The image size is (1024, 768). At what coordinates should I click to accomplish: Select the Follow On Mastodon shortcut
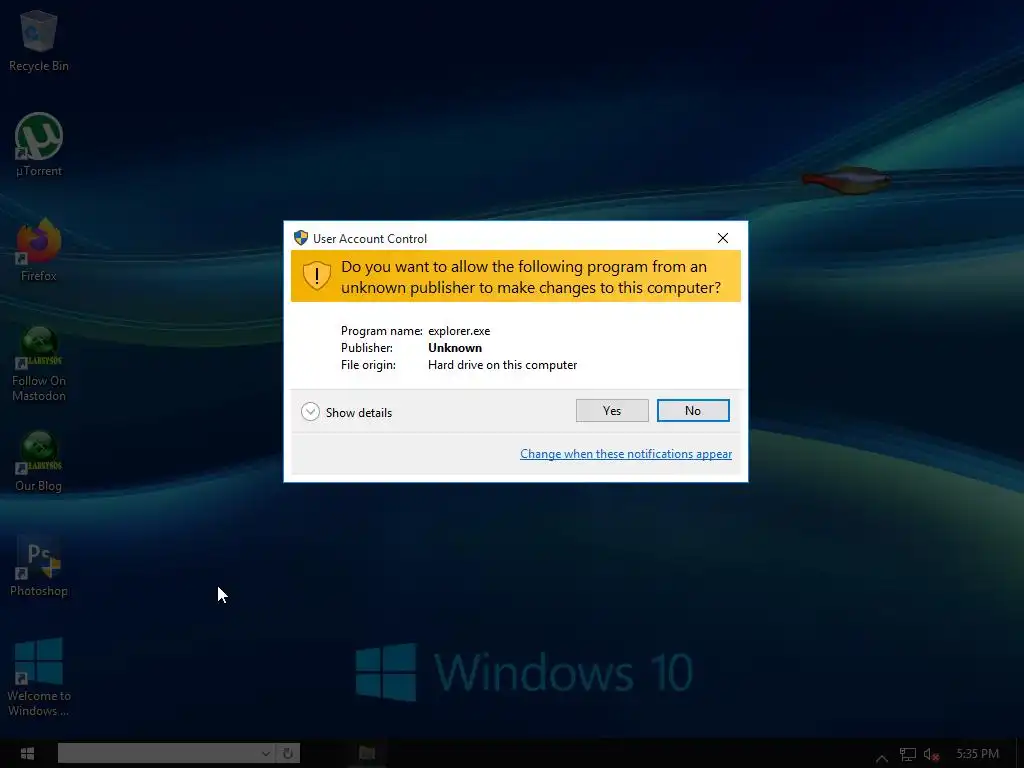click(x=39, y=364)
